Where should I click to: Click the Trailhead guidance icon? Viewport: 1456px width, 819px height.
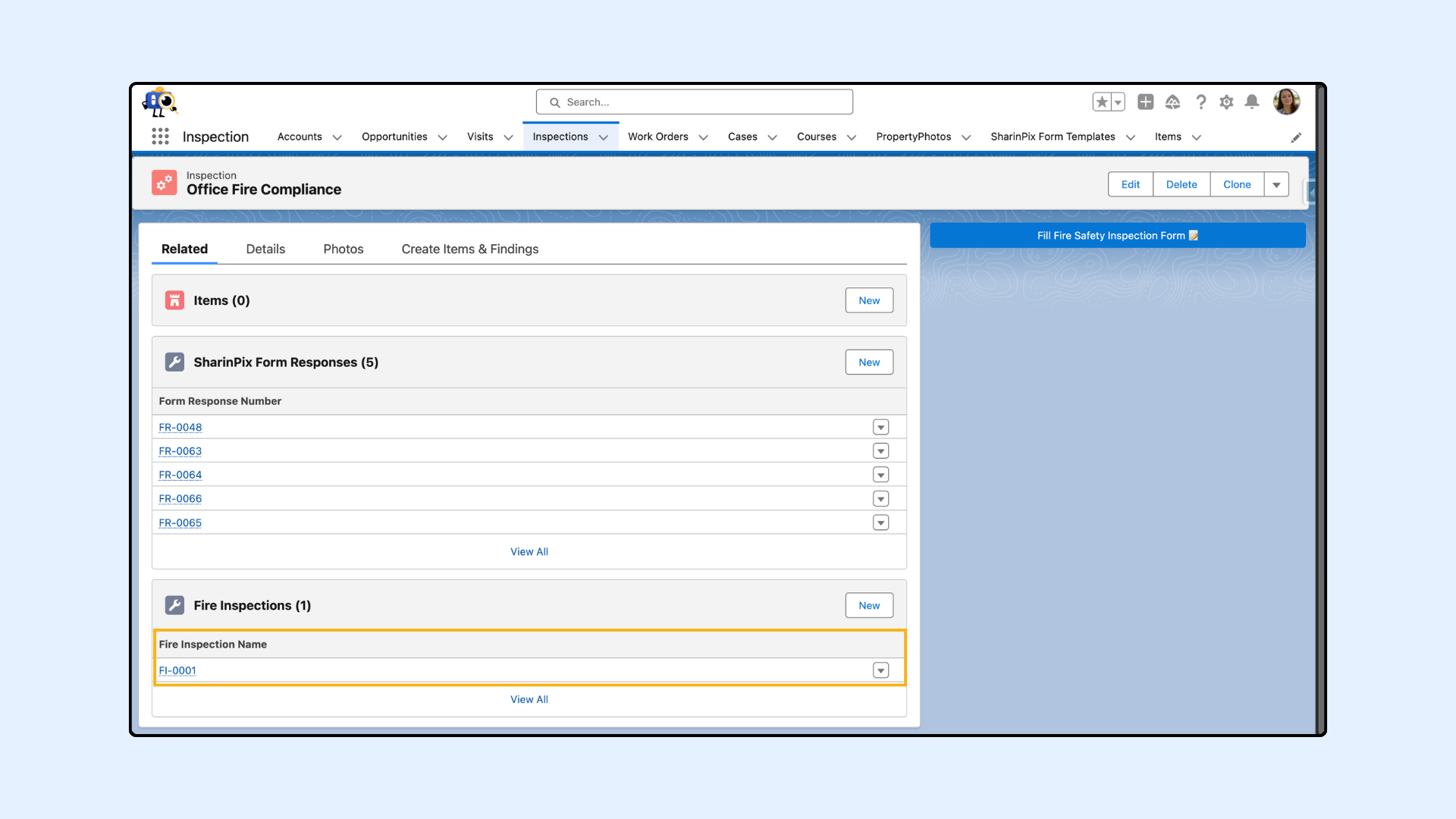1172,102
